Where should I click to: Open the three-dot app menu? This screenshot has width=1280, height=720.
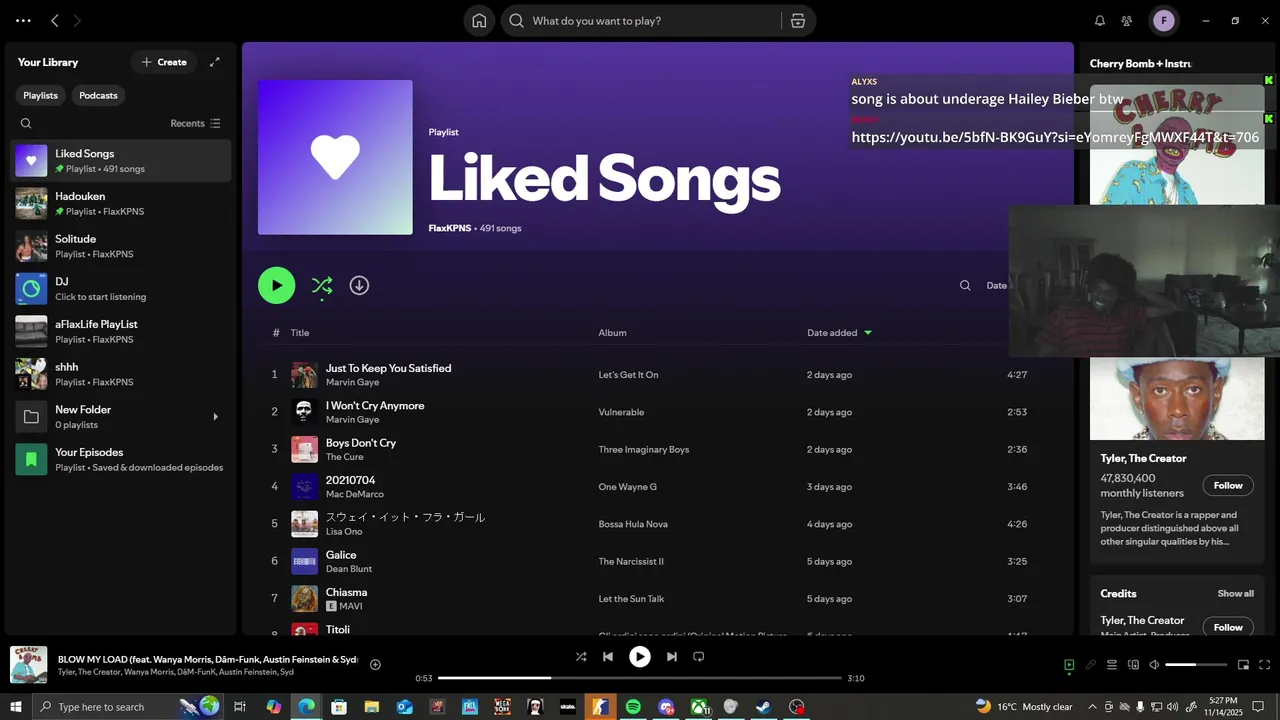pyautogui.click(x=23, y=21)
